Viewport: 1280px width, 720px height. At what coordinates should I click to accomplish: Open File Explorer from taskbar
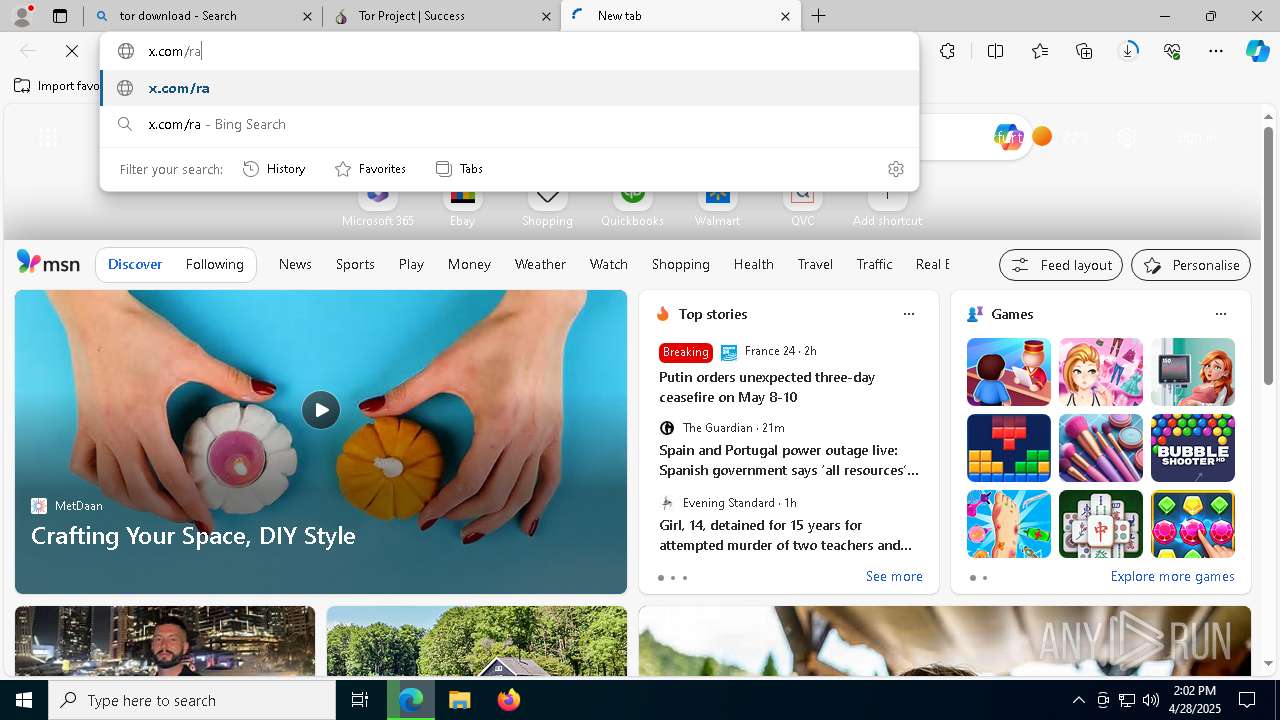459,700
